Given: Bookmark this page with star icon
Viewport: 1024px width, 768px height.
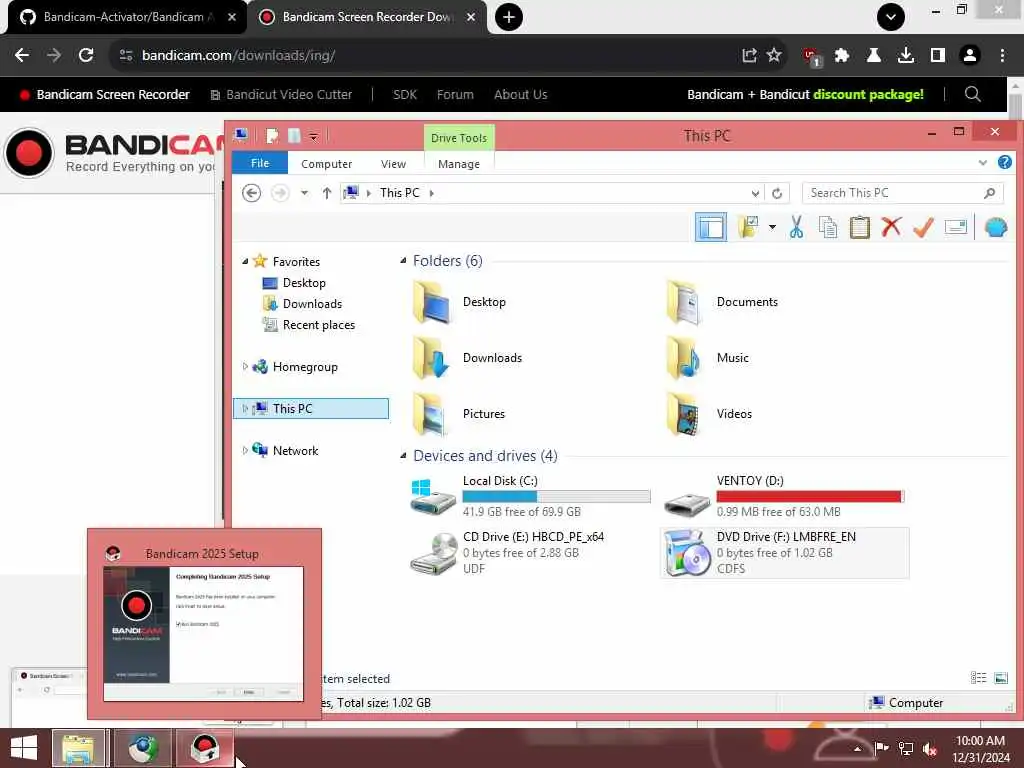Looking at the screenshot, I should 774,55.
